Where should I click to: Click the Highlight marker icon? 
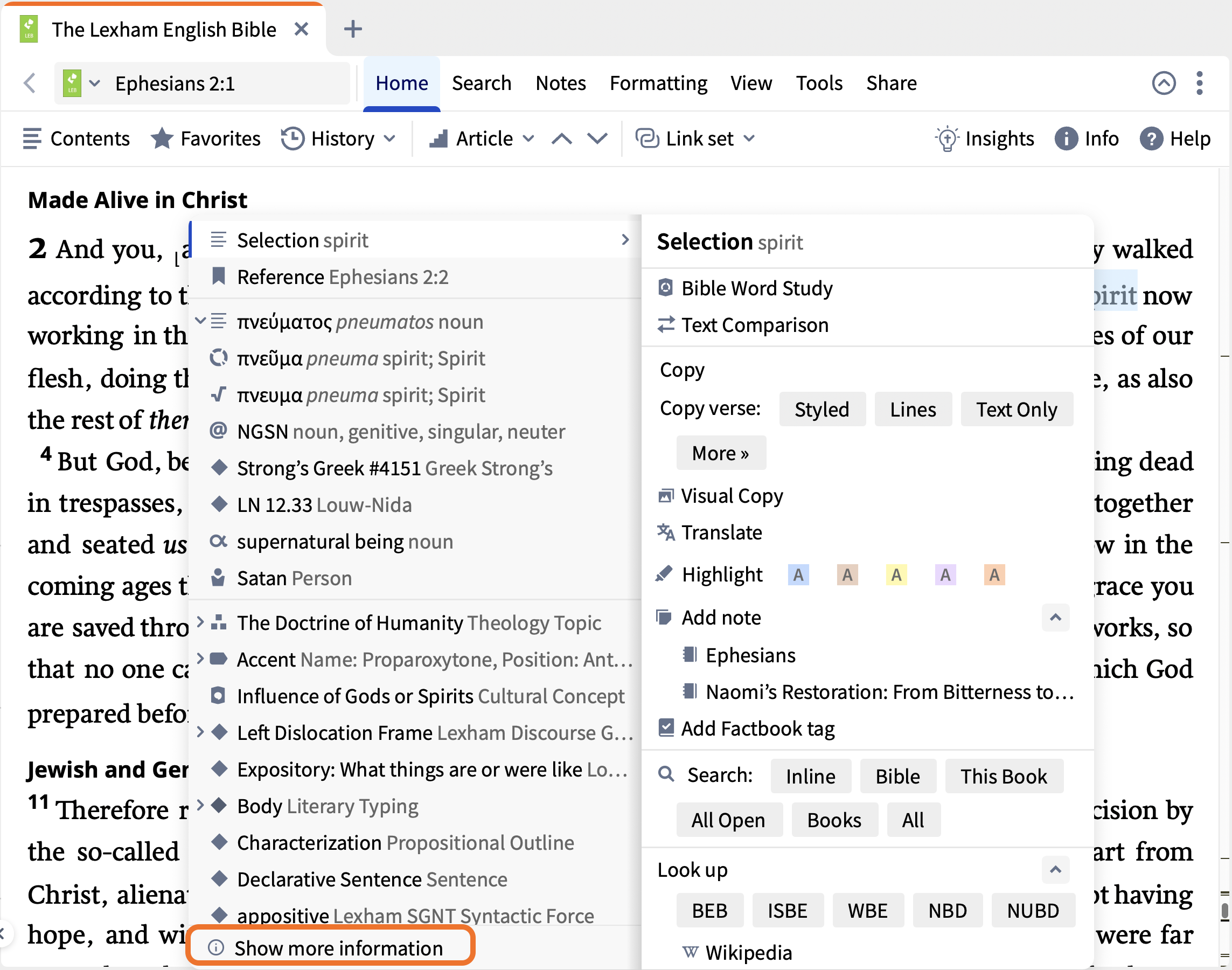[x=664, y=574]
